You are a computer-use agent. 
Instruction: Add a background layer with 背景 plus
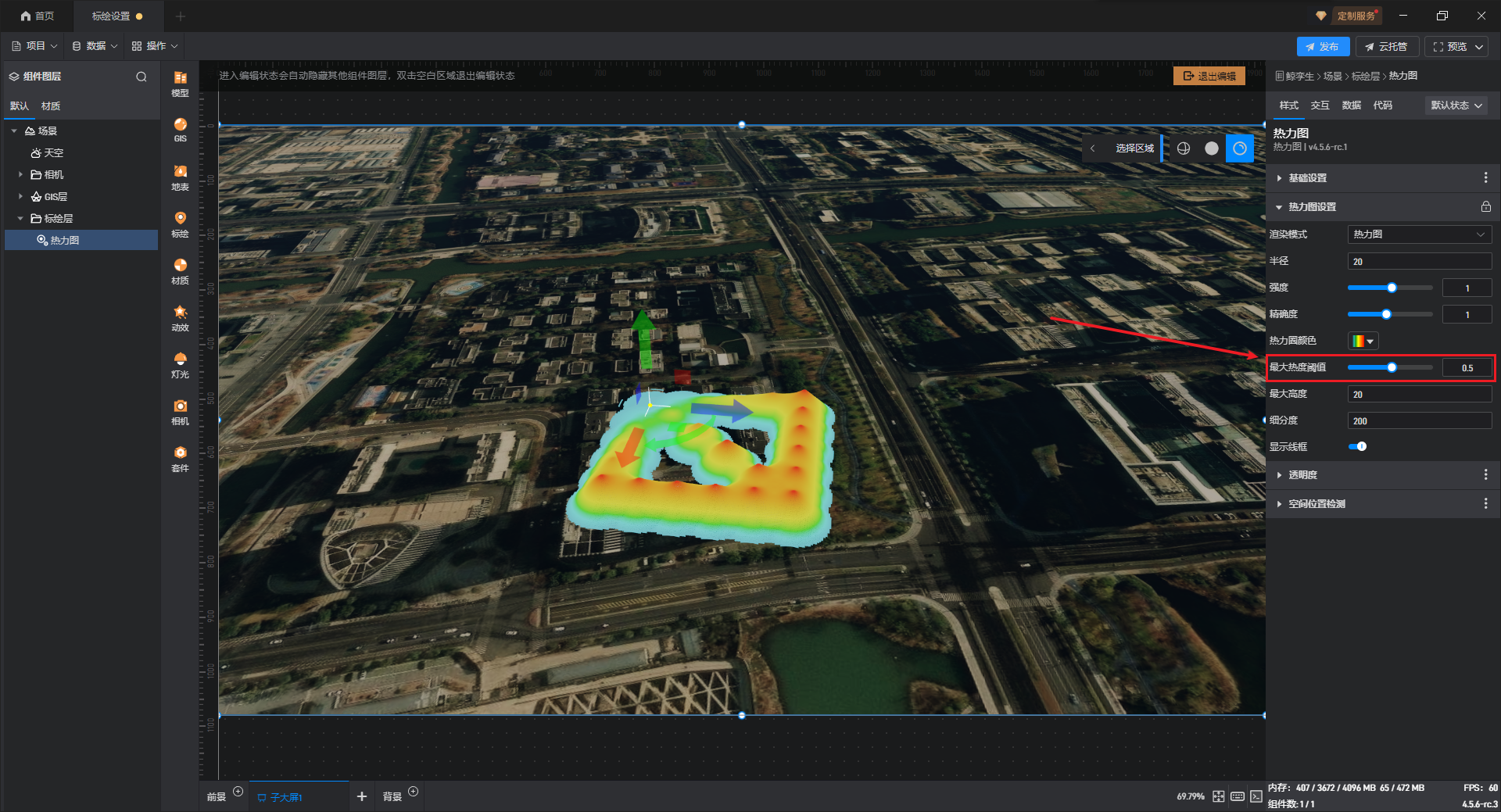point(414,792)
